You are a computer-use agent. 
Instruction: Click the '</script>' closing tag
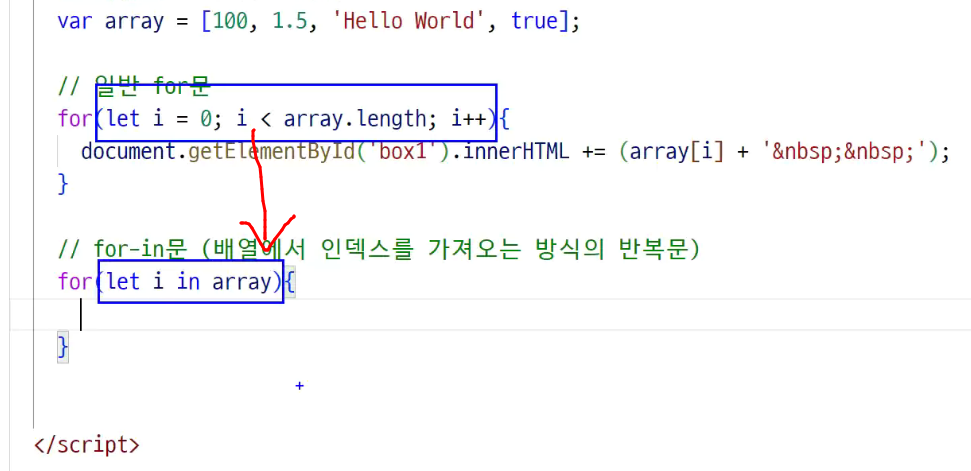(87, 445)
